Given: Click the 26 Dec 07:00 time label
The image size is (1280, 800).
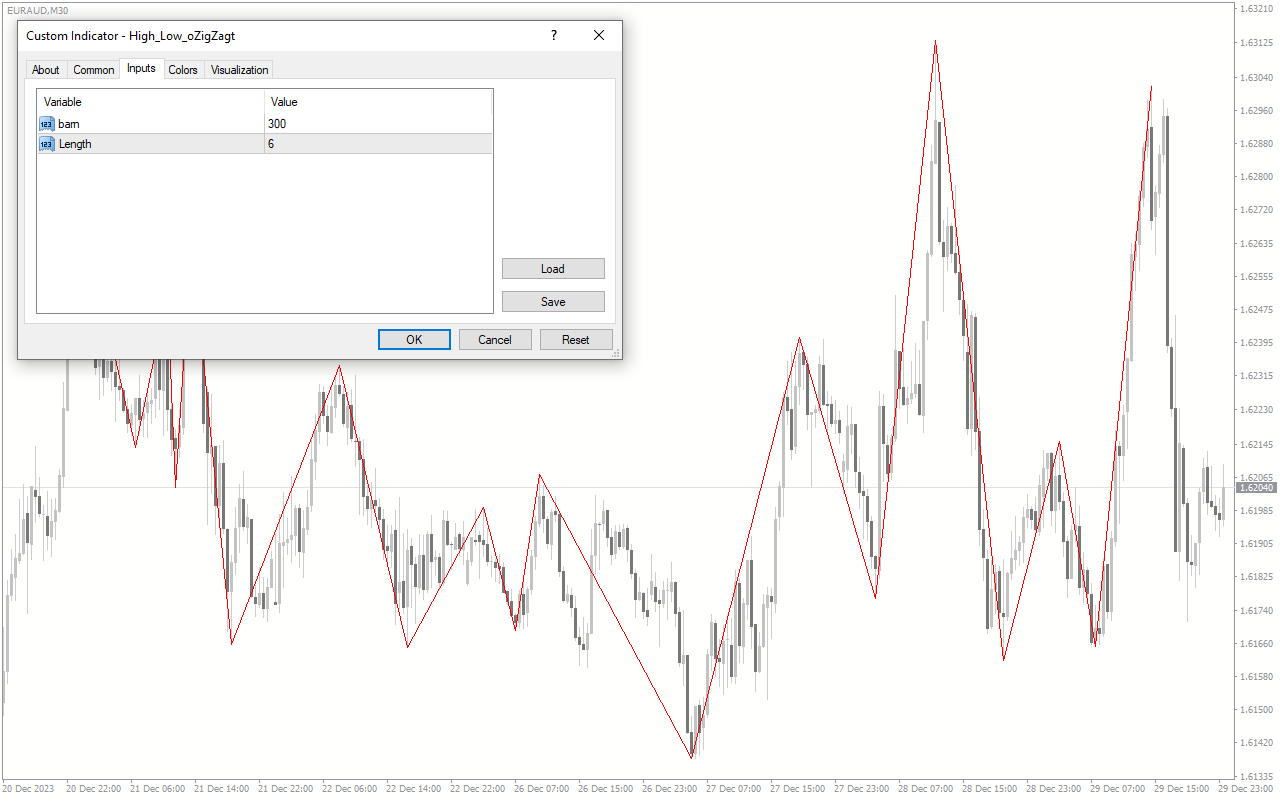Looking at the screenshot, I should 541,789.
